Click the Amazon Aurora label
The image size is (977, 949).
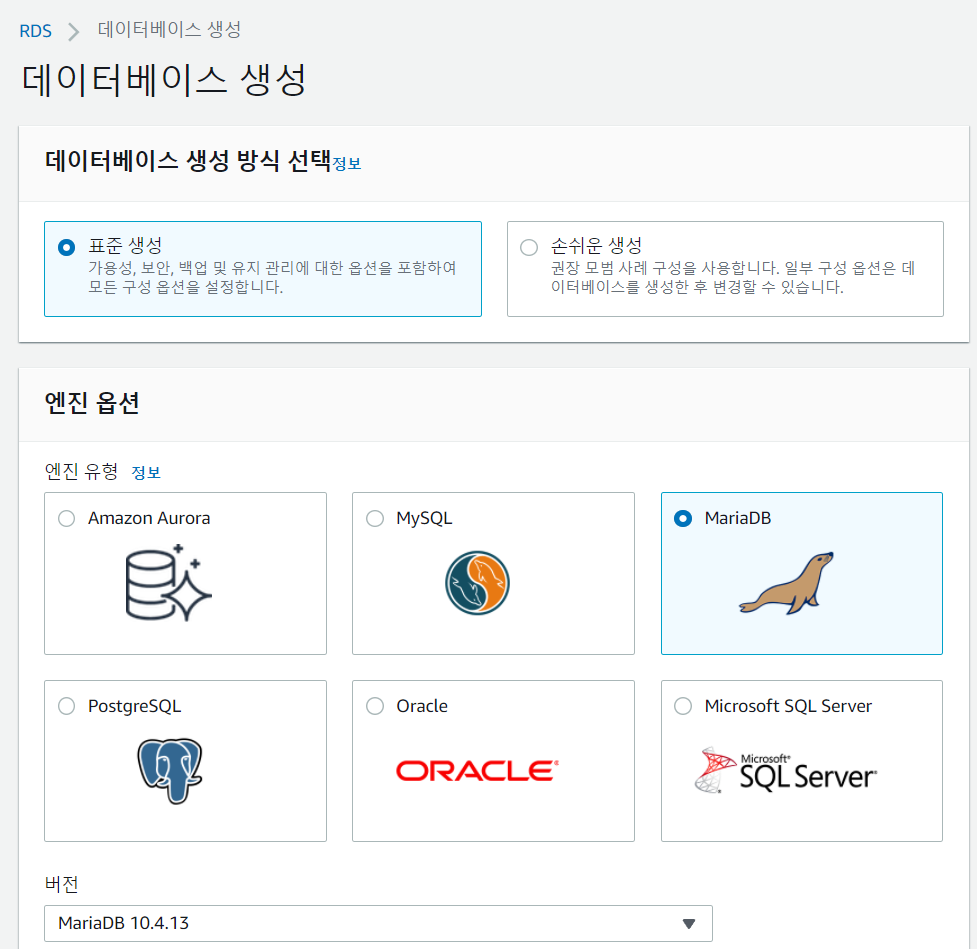point(149,518)
